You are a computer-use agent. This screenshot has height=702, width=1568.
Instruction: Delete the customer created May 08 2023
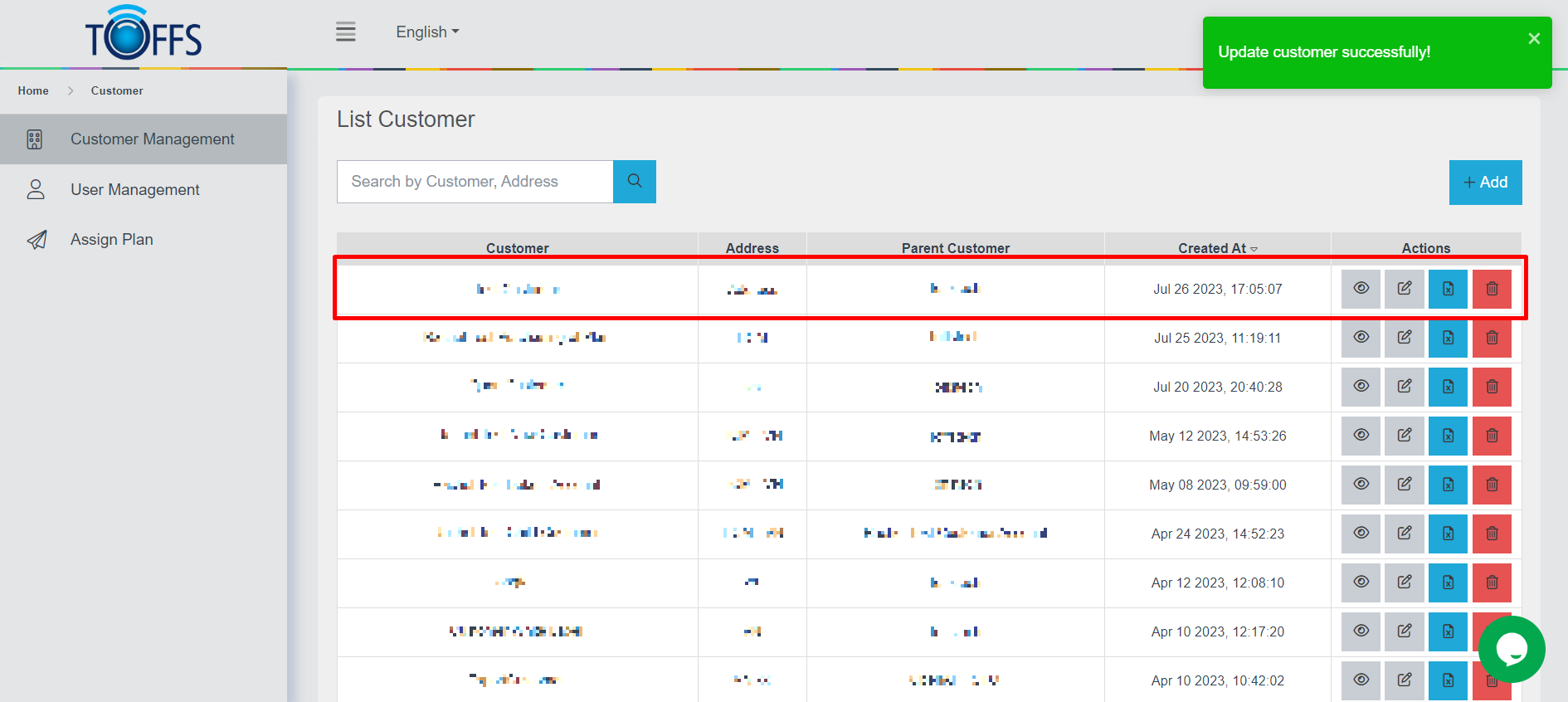(1491, 485)
